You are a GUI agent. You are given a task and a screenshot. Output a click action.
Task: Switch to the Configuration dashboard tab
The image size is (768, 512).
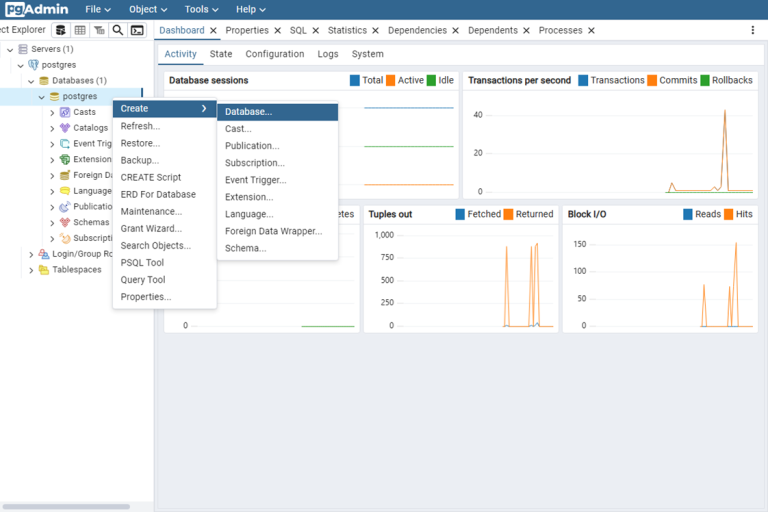(275, 54)
